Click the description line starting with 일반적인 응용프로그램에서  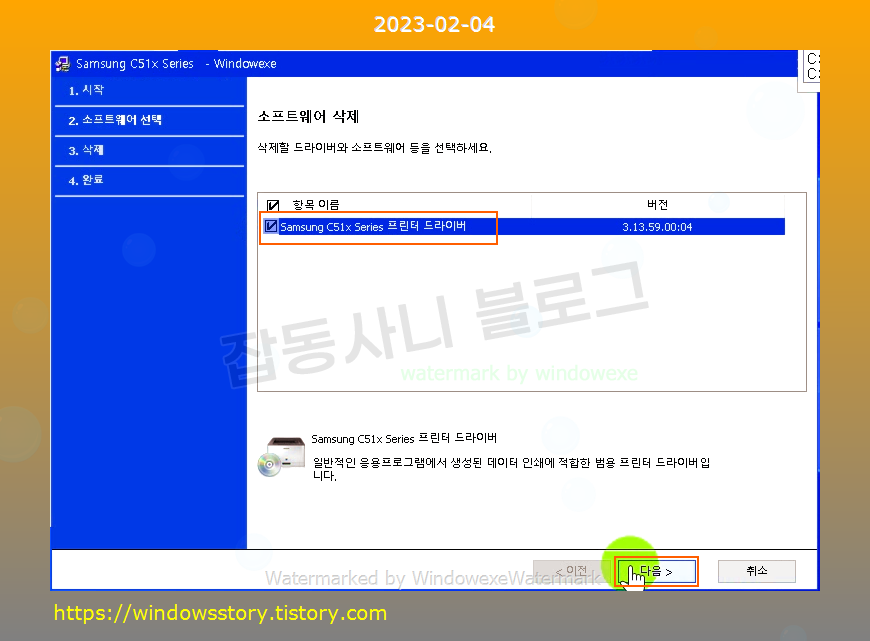pyautogui.click(x=511, y=469)
